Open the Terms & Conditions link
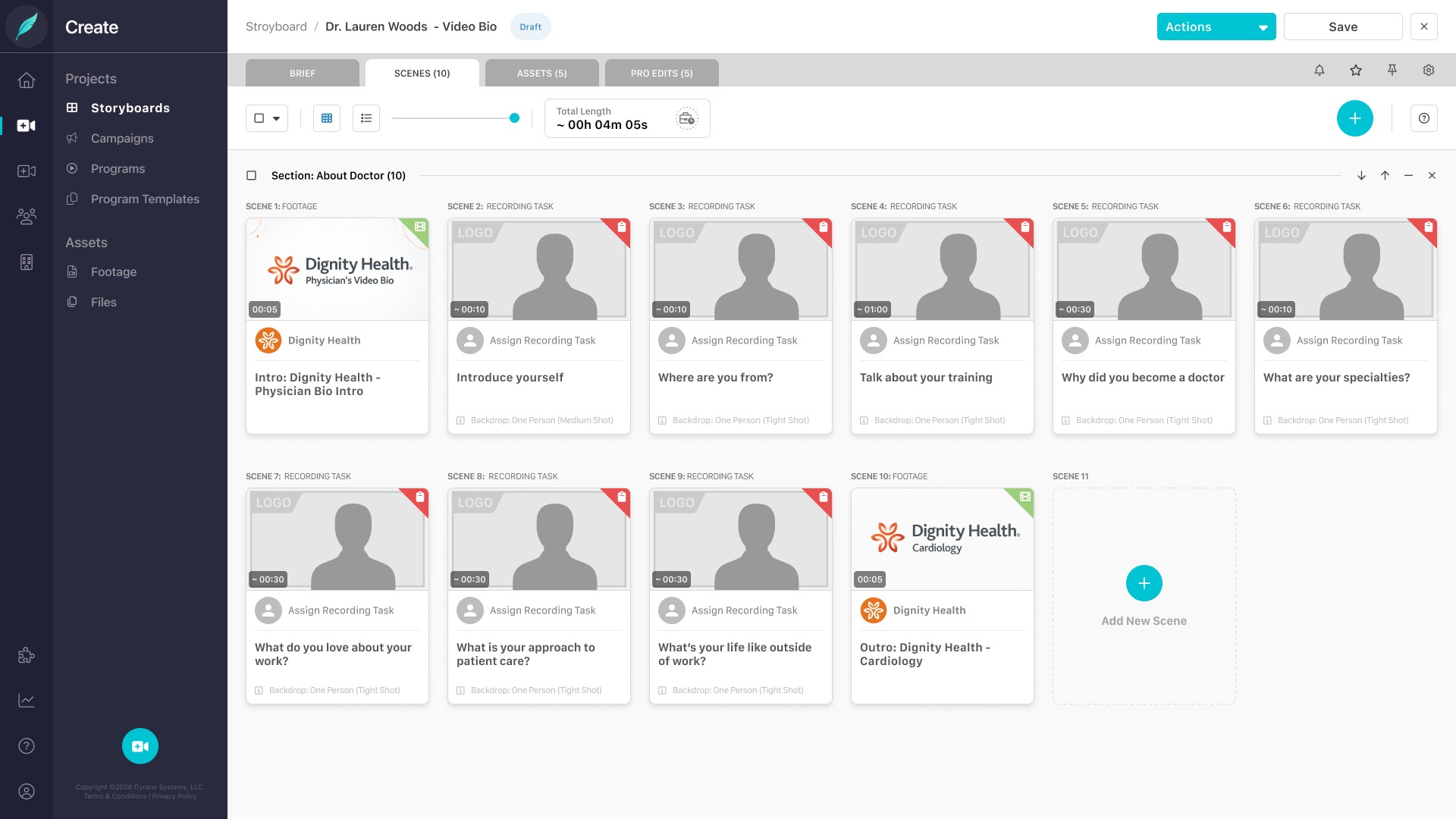The height and width of the screenshot is (819, 1456). tap(115, 796)
